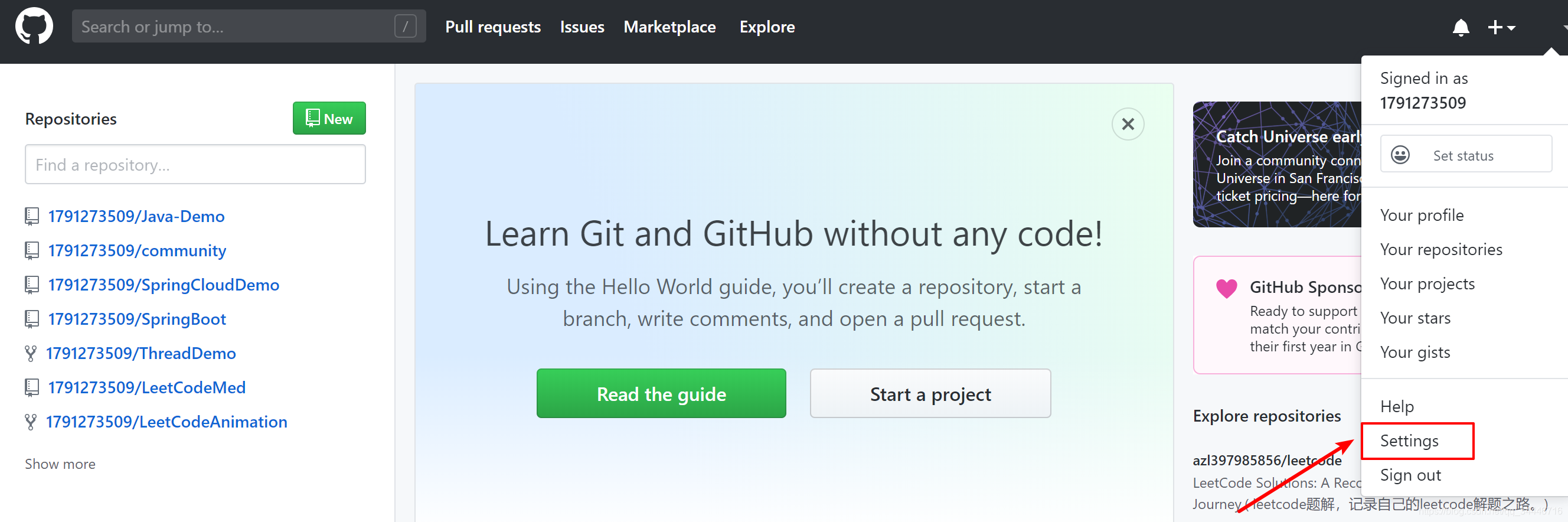Viewport: 1568px width, 522px height.
Task: Choose Sign out in the user menu
Action: click(1410, 475)
